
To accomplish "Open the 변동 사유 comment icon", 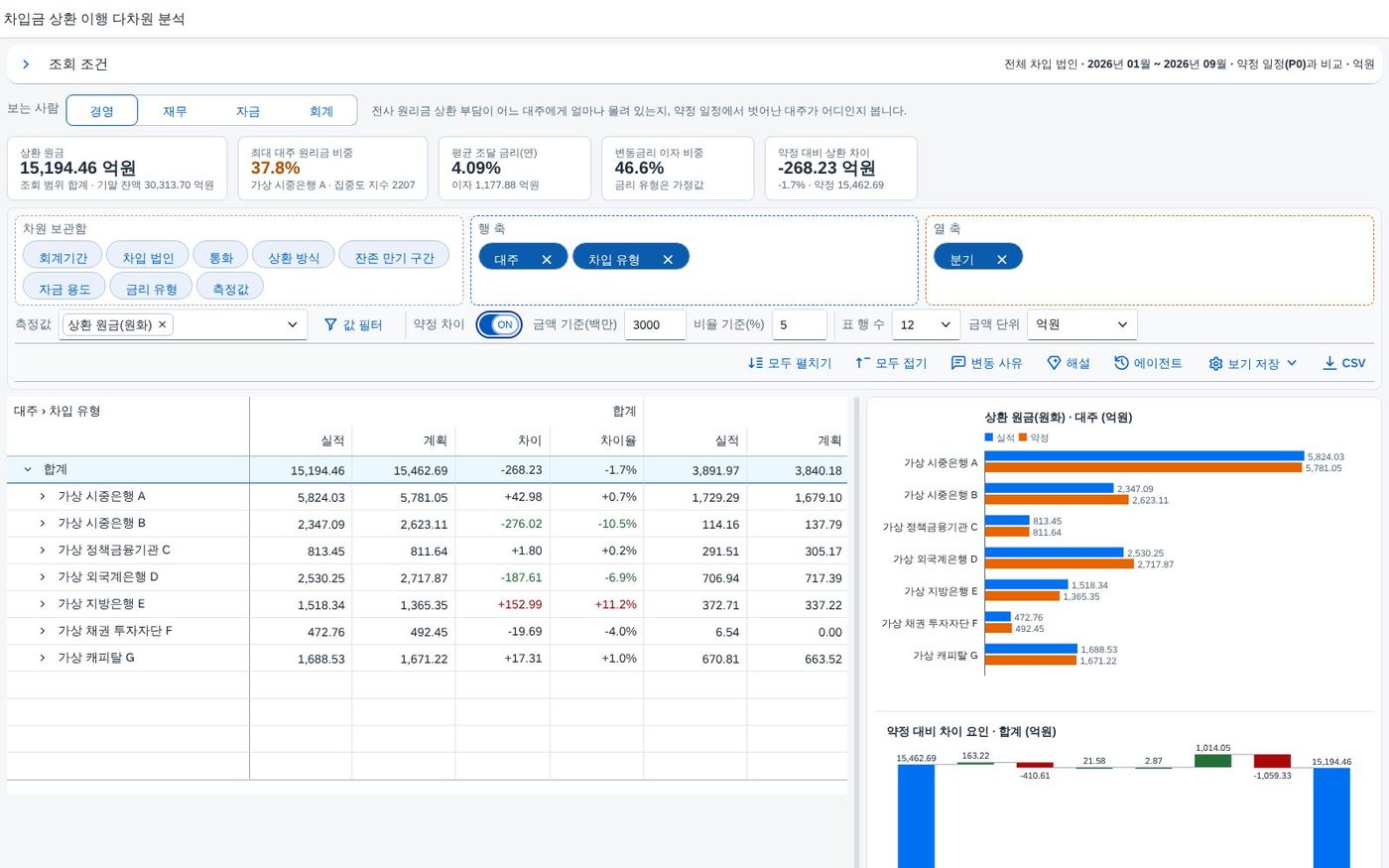I will pos(958,363).
